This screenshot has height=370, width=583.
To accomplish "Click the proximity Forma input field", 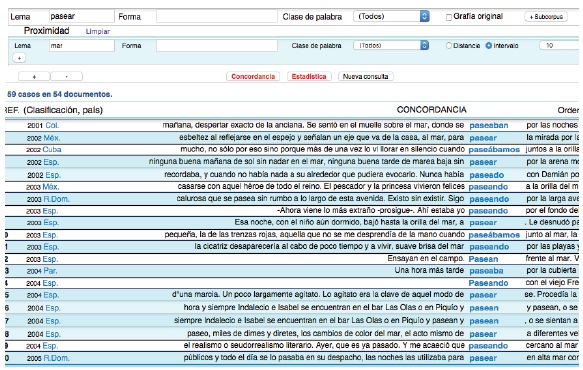I will pos(217,45).
